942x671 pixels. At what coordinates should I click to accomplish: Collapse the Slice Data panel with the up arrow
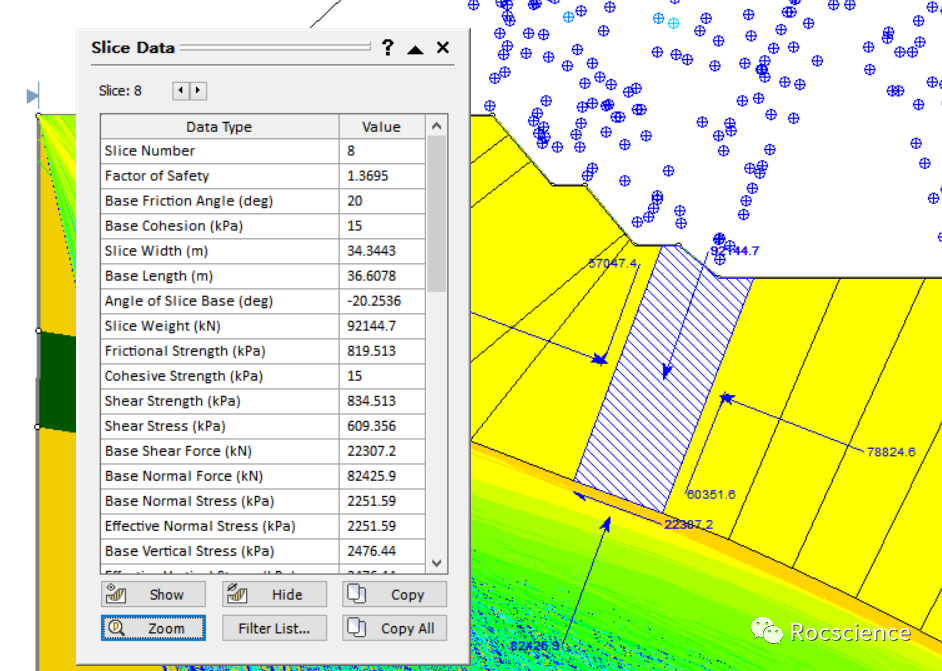point(416,48)
